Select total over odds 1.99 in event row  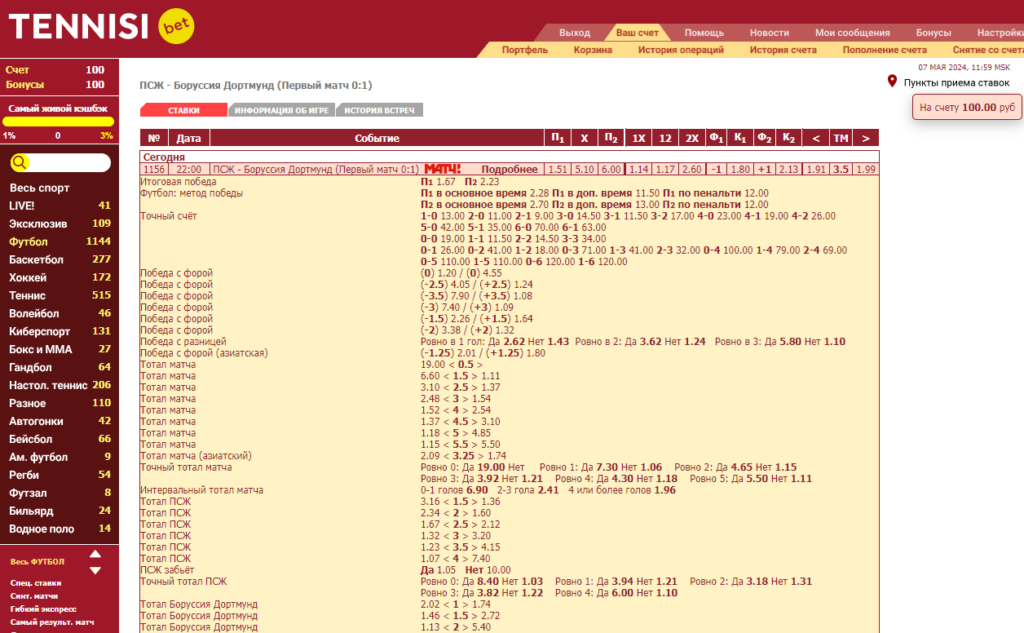(x=866, y=169)
